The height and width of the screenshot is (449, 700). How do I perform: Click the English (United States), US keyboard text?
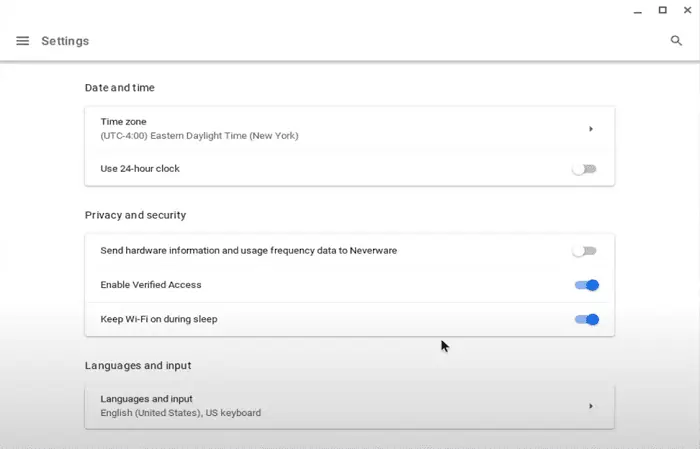coord(180,413)
